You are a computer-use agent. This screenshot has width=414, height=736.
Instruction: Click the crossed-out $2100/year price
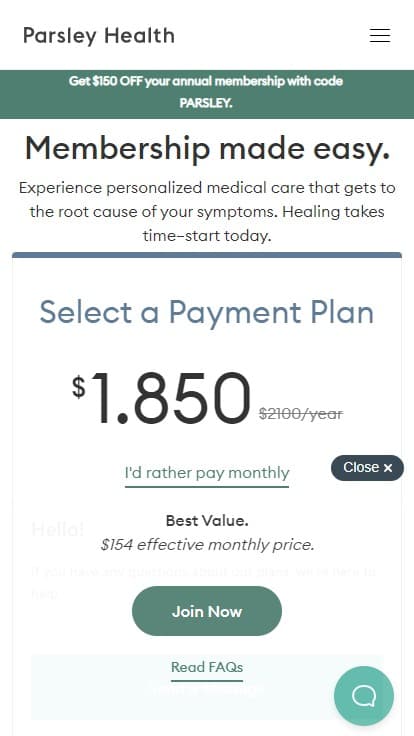(301, 414)
